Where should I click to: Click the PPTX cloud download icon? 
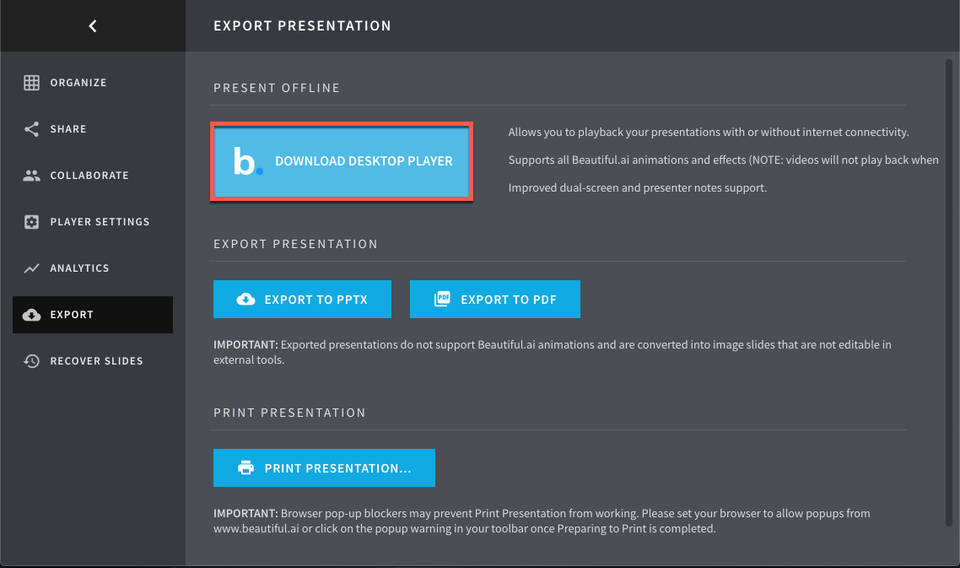tap(246, 299)
